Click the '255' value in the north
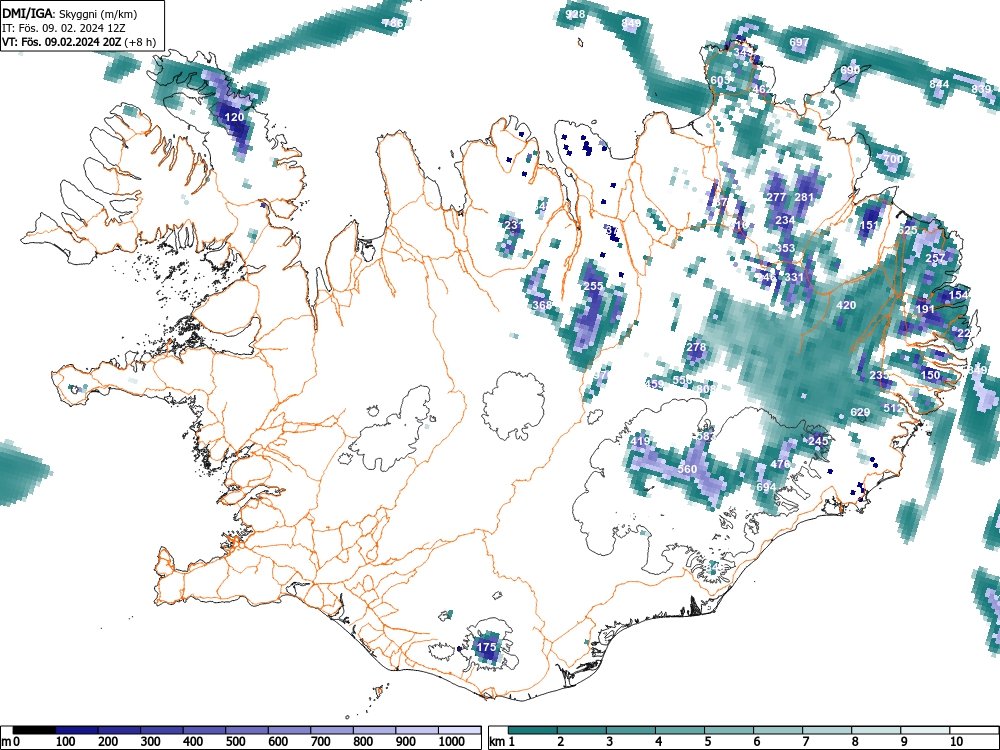The height and width of the screenshot is (750, 1000). click(x=593, y=286)
